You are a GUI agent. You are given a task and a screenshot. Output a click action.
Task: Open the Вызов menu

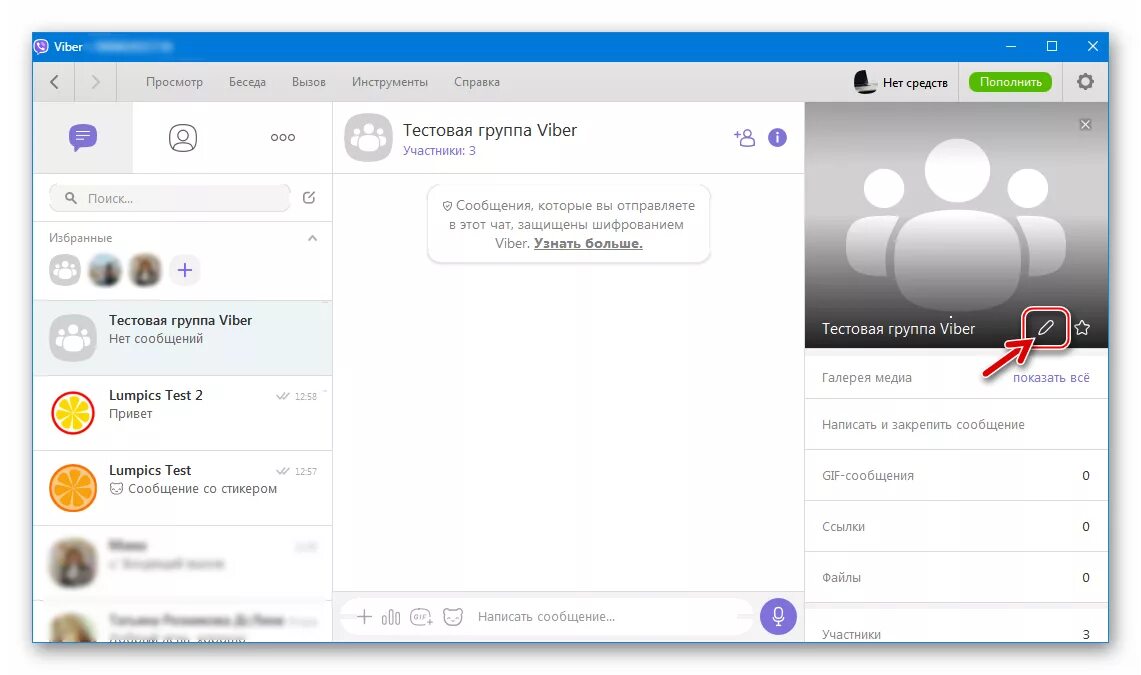[309, 81]
